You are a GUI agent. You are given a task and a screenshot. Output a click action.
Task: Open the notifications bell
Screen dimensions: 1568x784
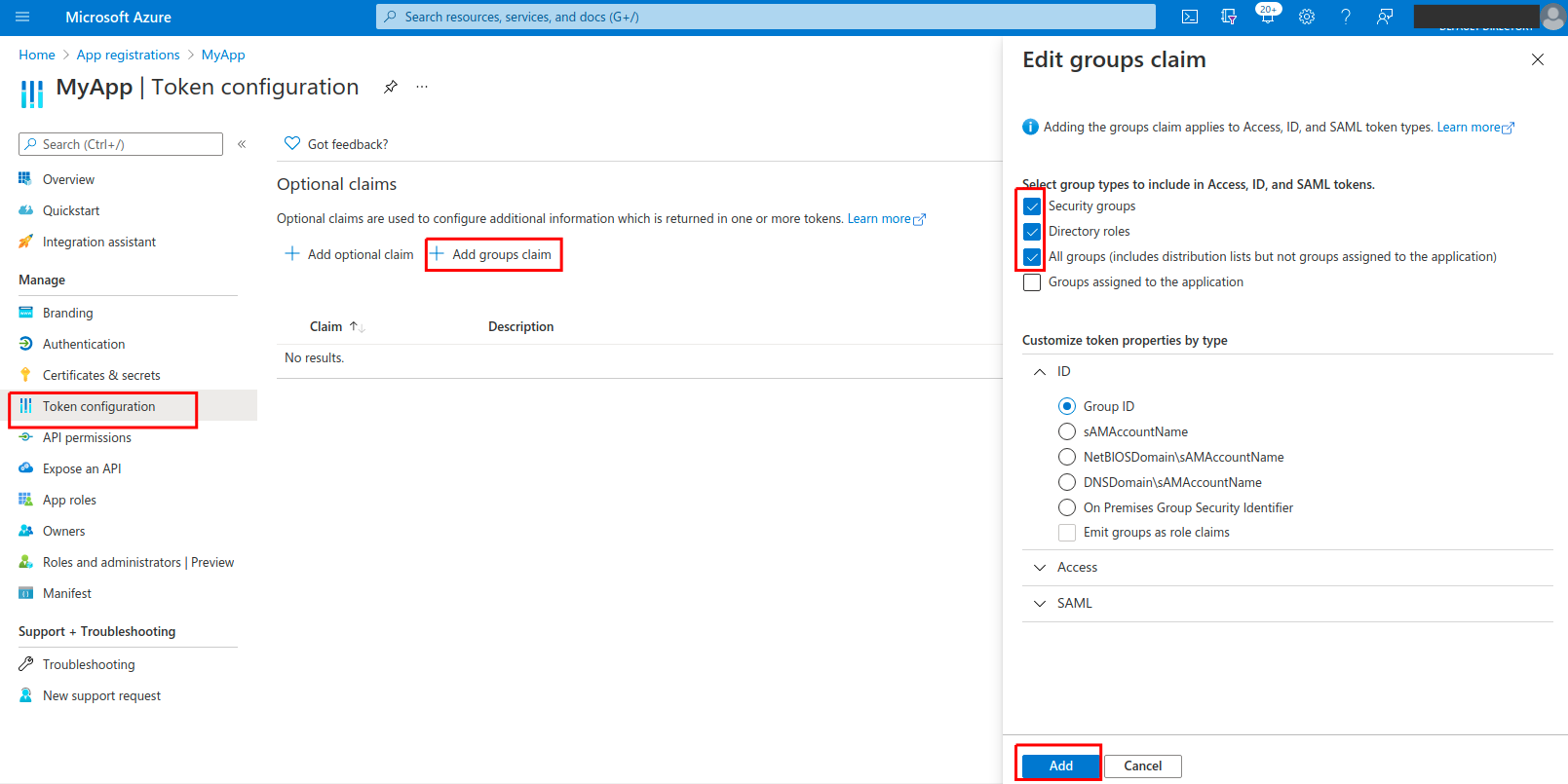coord(1267,17)
